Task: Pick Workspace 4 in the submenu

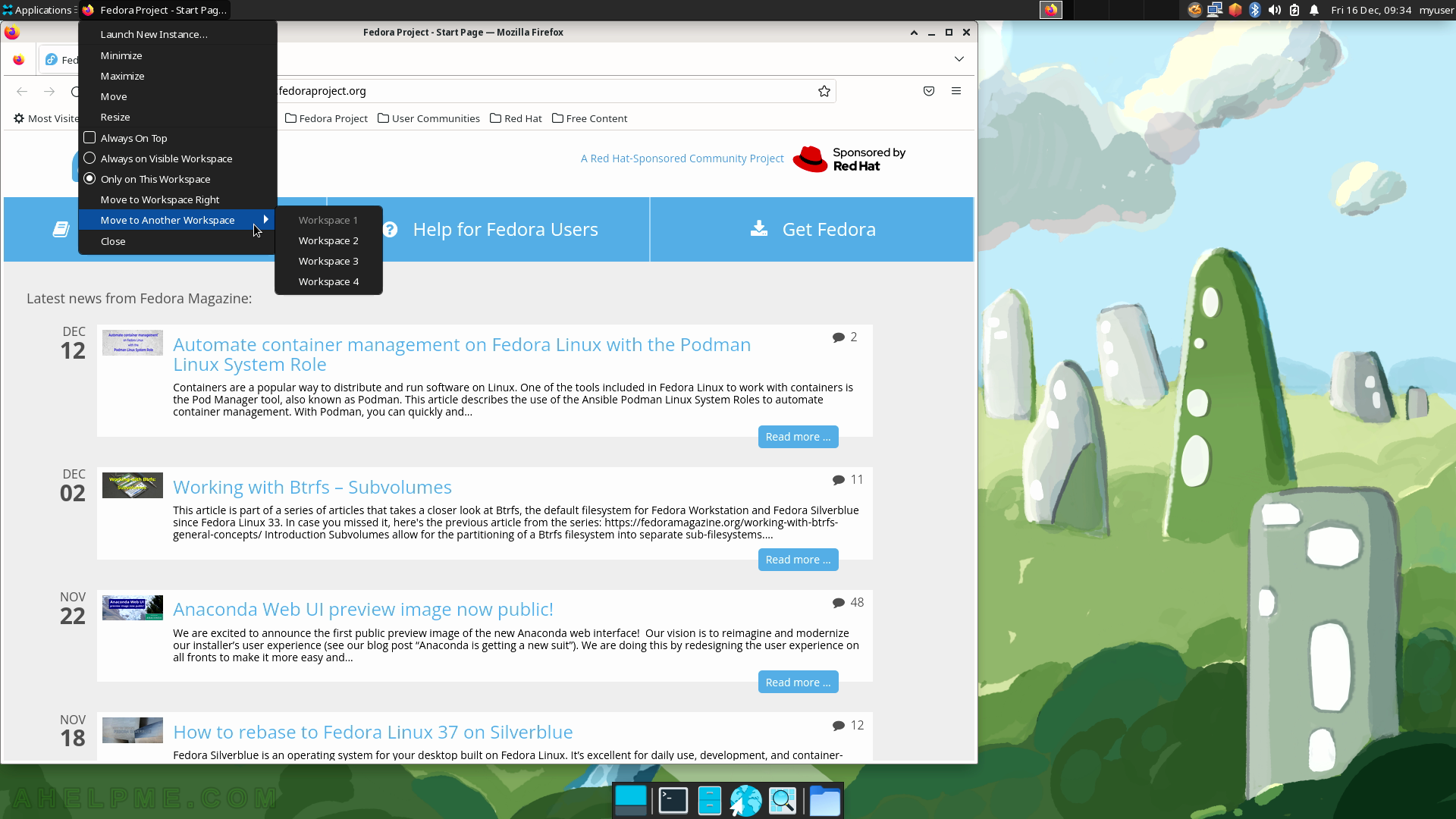Action: (x=328, y=281)
